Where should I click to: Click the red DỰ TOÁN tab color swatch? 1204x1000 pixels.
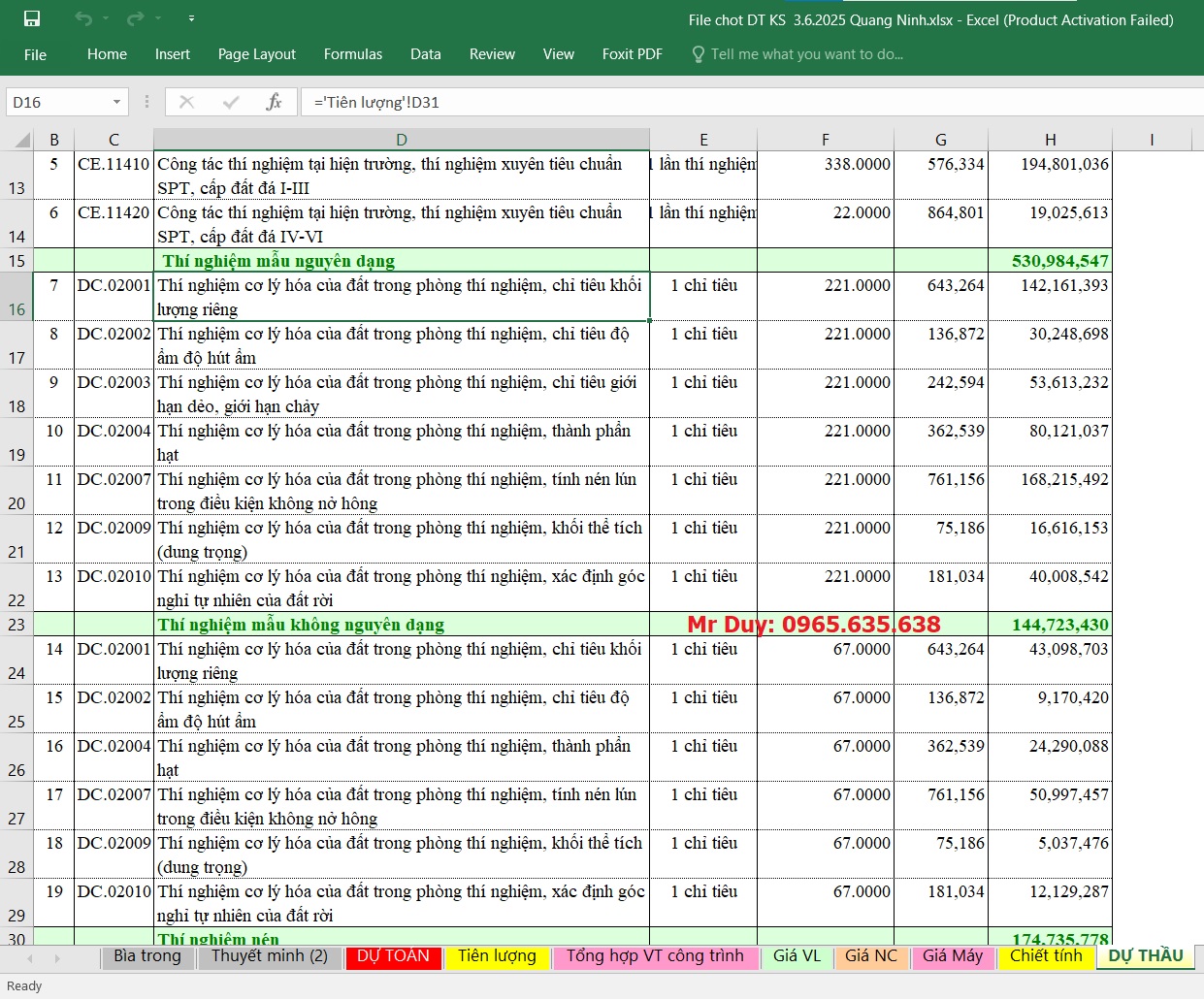(x=393, y=956)
